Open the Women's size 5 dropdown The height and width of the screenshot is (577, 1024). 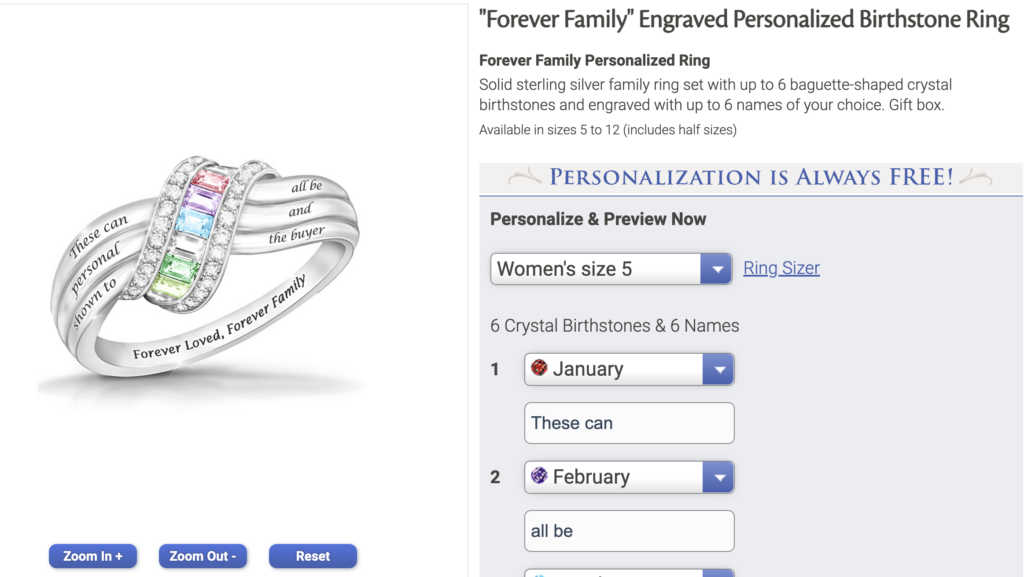tap(600, 268)
